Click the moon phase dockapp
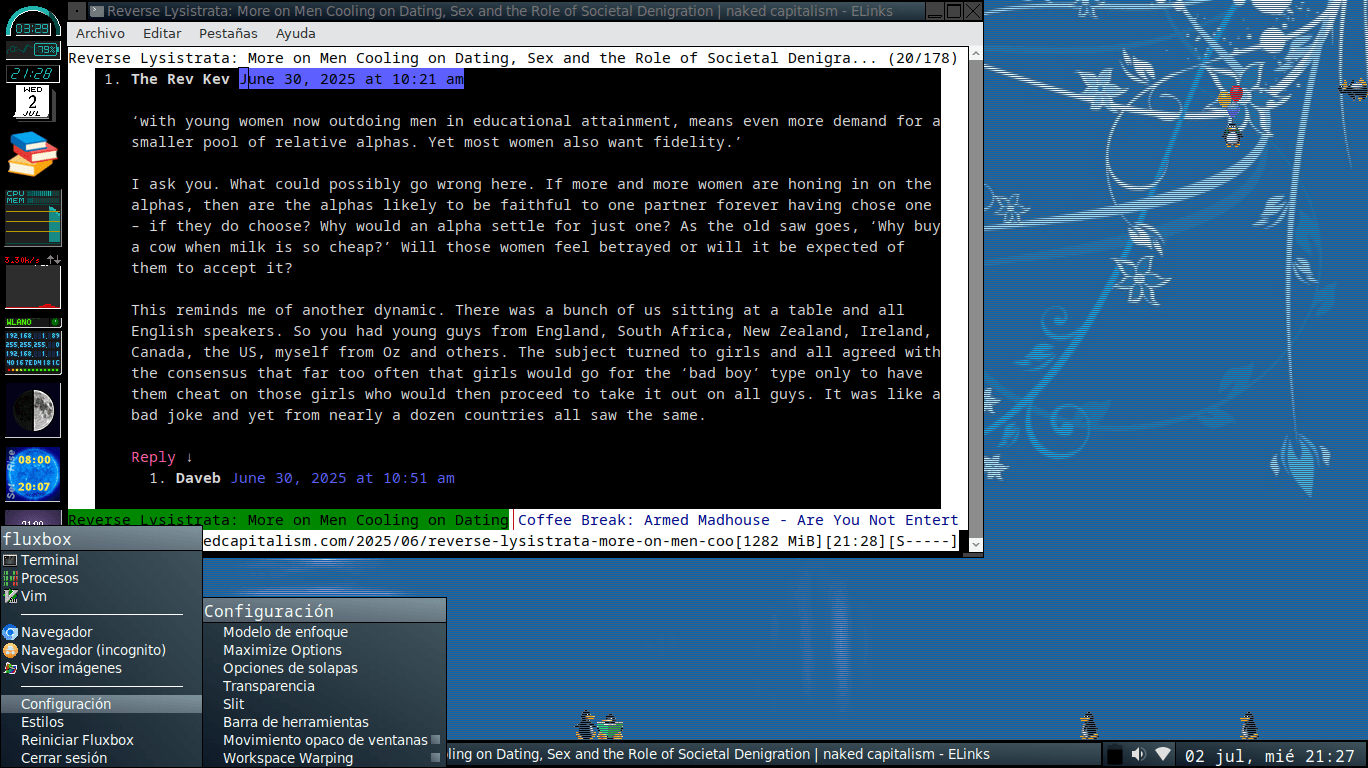 pos(33,410)
